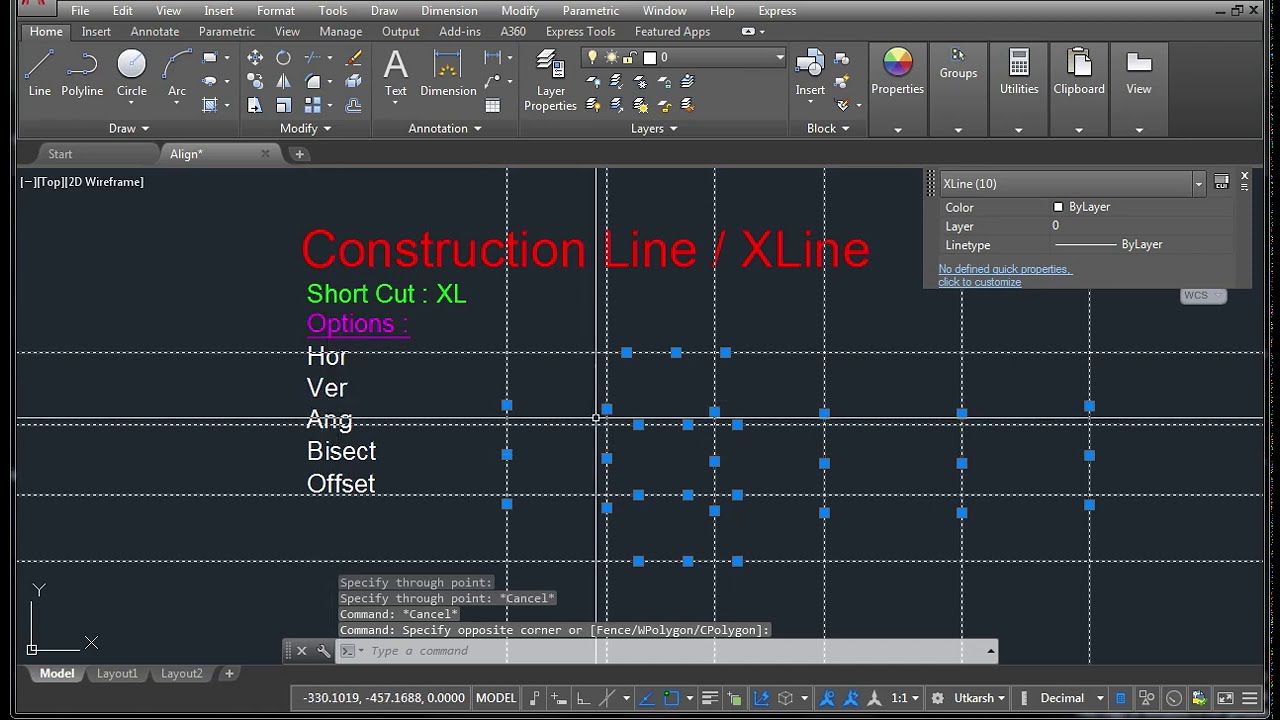Image resolution: width=1280 pixels, height=720 pixels.
Task: Toggle Object Snap Tracking in status bar
Action: (646, 698)
